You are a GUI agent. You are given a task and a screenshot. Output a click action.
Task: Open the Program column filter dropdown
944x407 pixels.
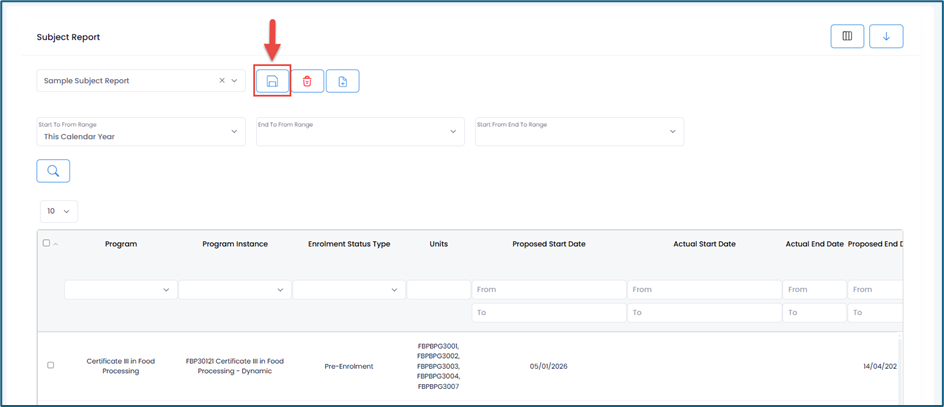[x=121, y=290]
